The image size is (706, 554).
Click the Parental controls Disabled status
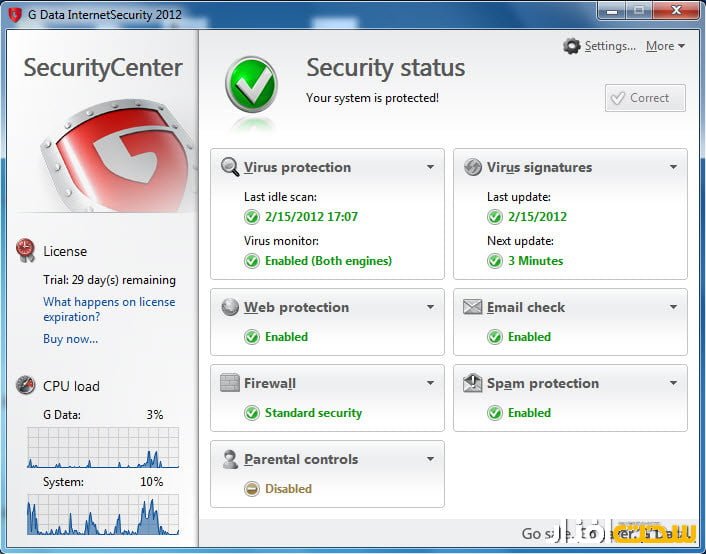click(288, 489)
